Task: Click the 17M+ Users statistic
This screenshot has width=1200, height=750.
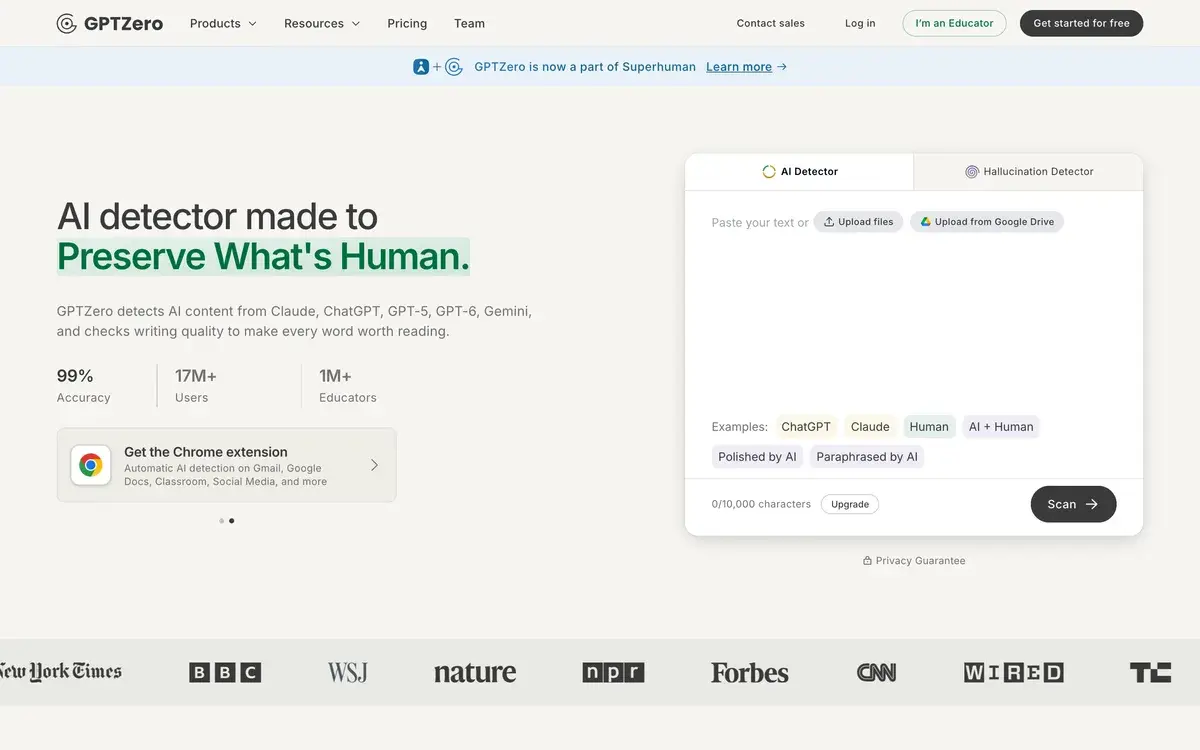Action: (196, 386)
